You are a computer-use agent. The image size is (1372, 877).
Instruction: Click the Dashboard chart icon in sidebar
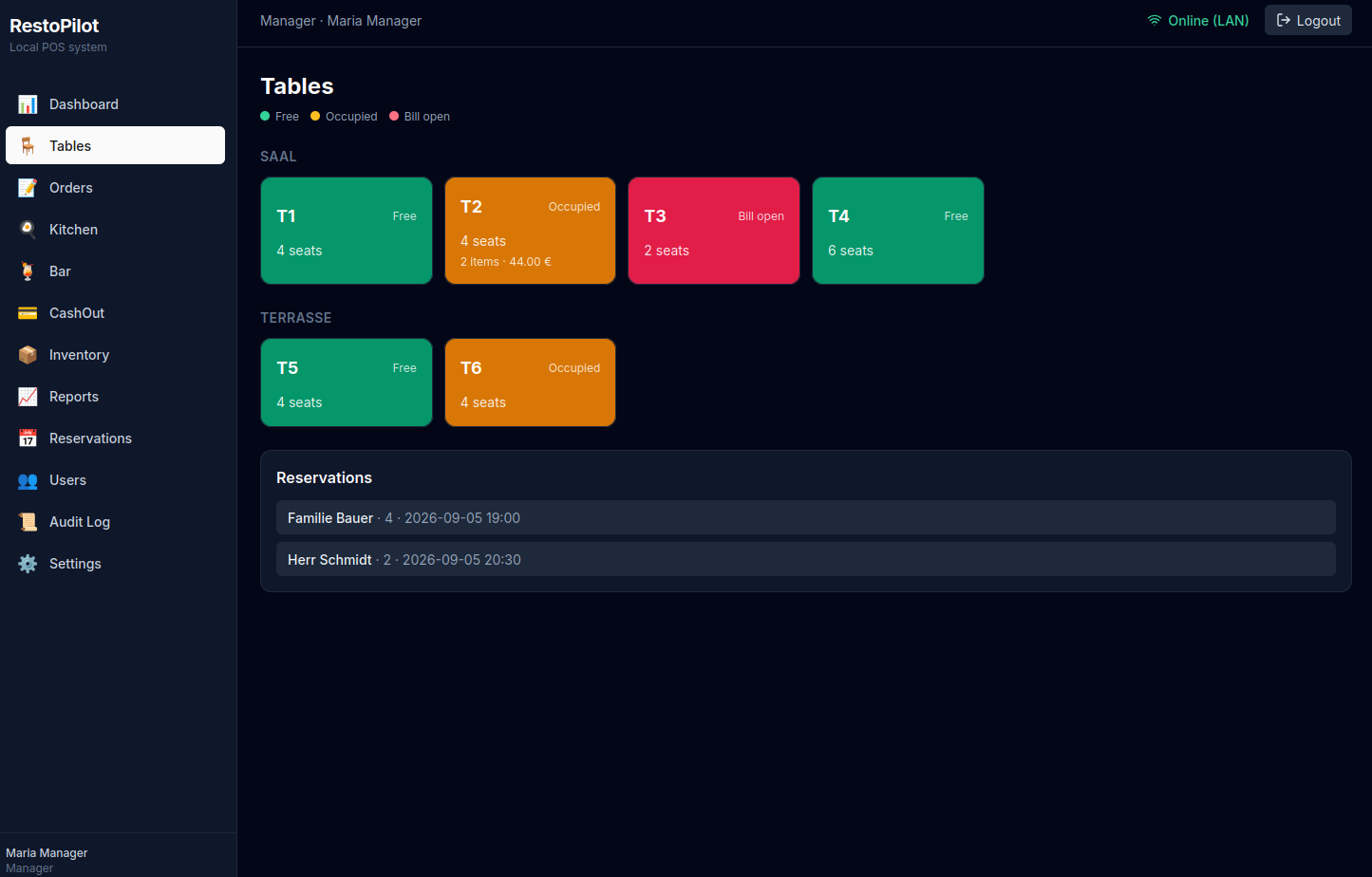coord(28,104)
